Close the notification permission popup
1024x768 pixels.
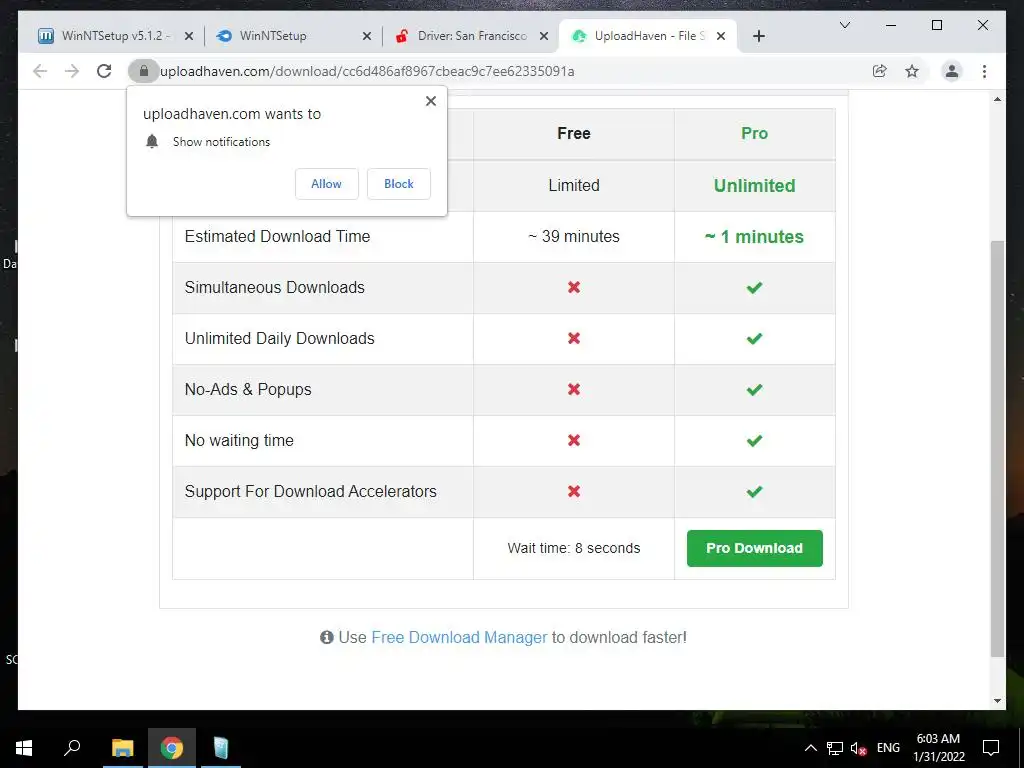pyautogui.click(x=431, y=101)
